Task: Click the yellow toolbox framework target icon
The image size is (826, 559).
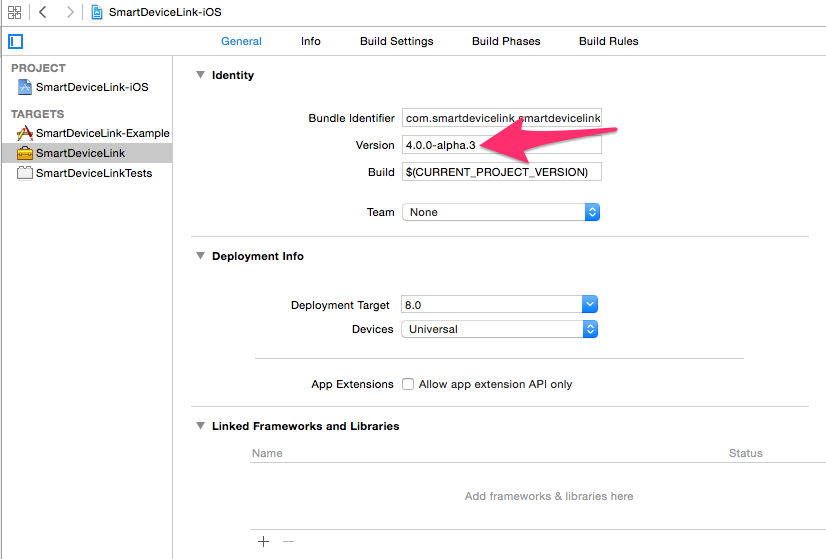Action: coord(25,153)
